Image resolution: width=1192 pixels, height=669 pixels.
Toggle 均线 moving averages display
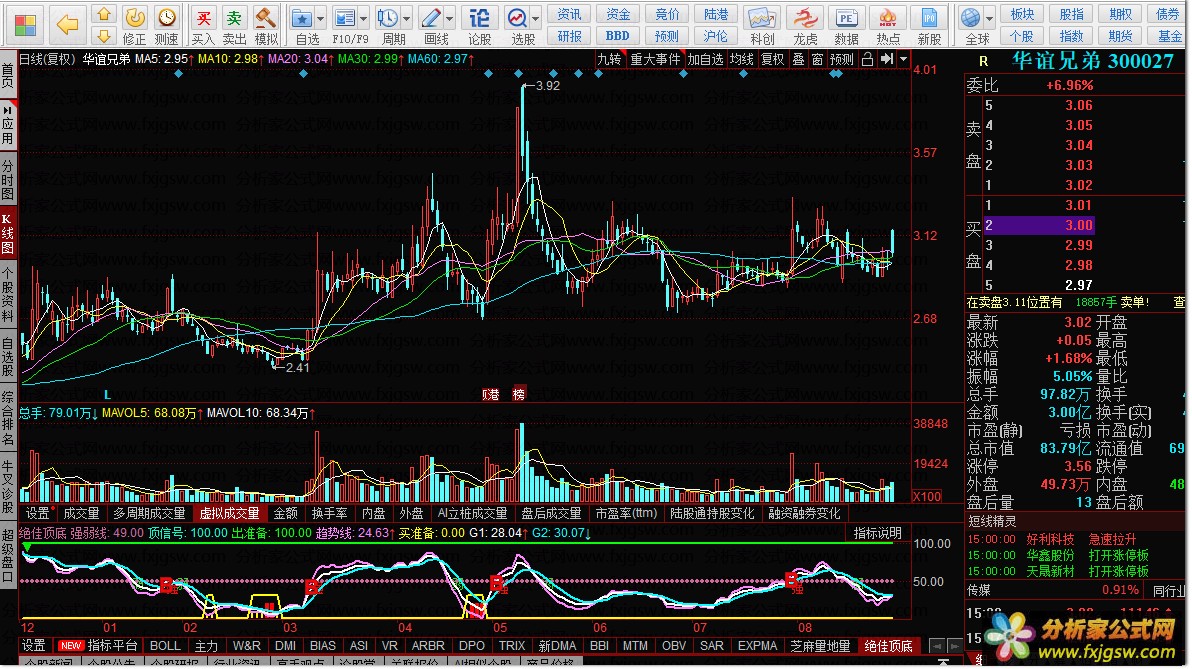(x=742, y=59)
